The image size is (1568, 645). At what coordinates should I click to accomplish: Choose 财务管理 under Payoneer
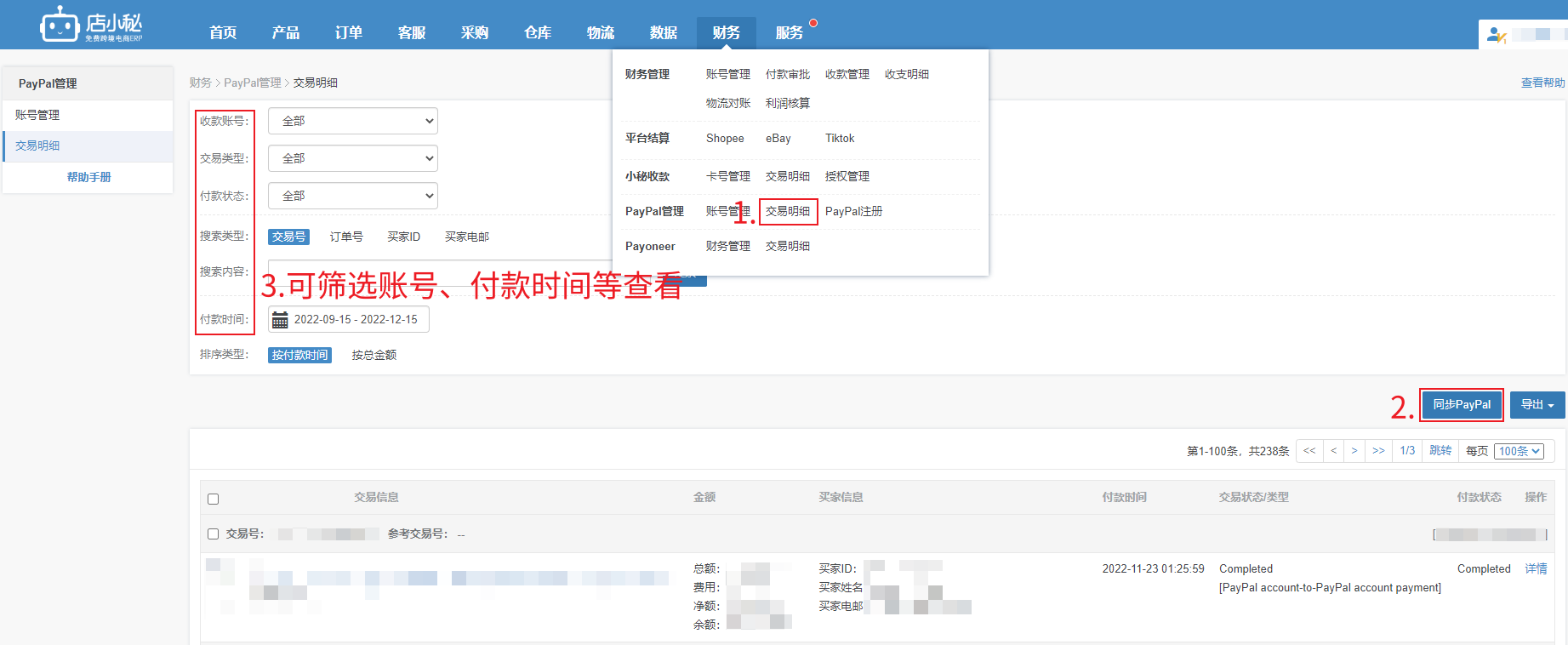[728, 246]
